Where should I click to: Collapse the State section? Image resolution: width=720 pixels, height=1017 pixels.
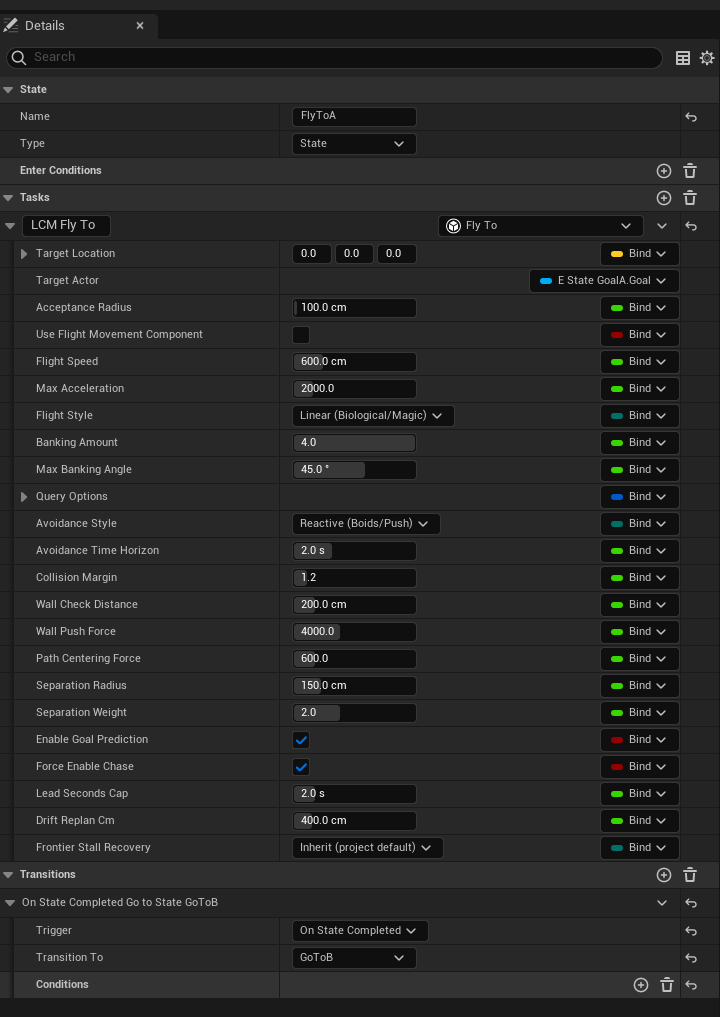[x=8, y=90]
